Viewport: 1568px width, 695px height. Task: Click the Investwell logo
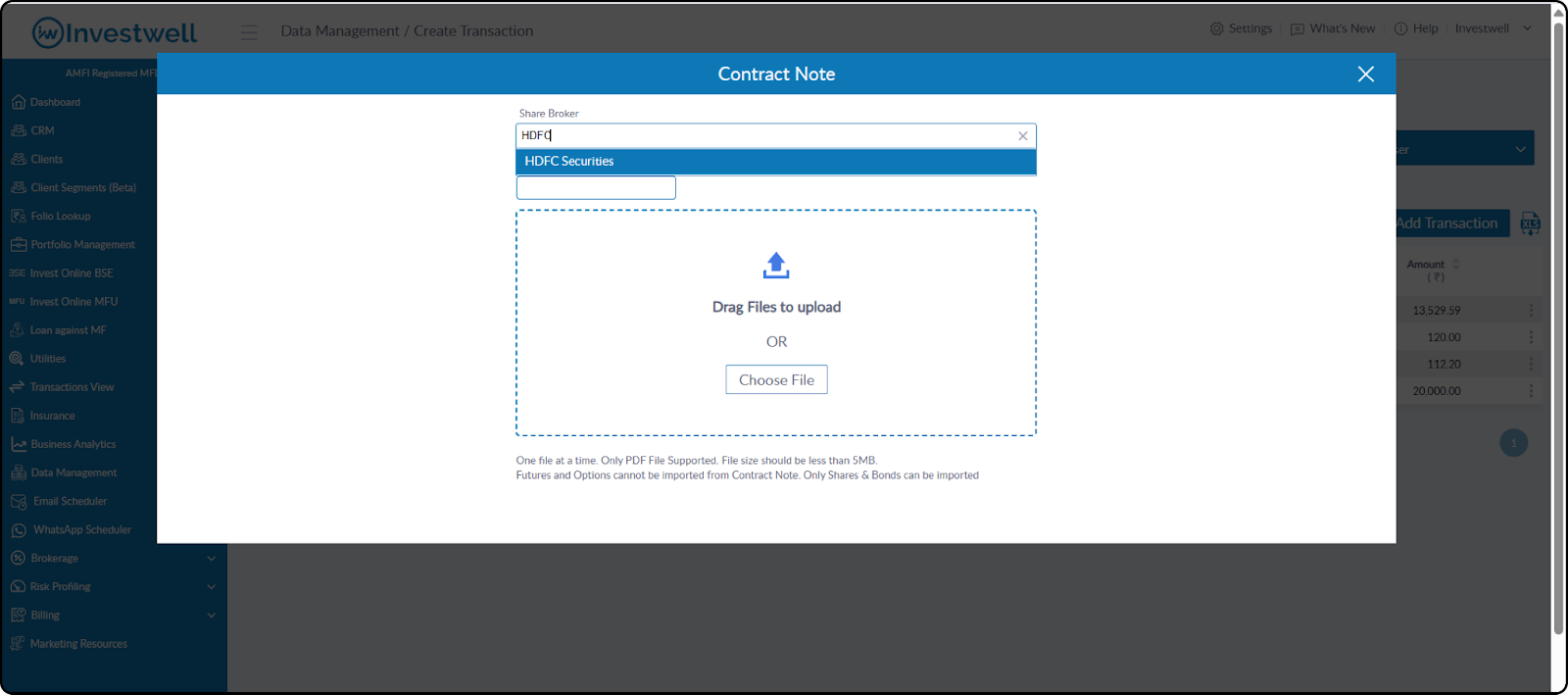(115, 32)
